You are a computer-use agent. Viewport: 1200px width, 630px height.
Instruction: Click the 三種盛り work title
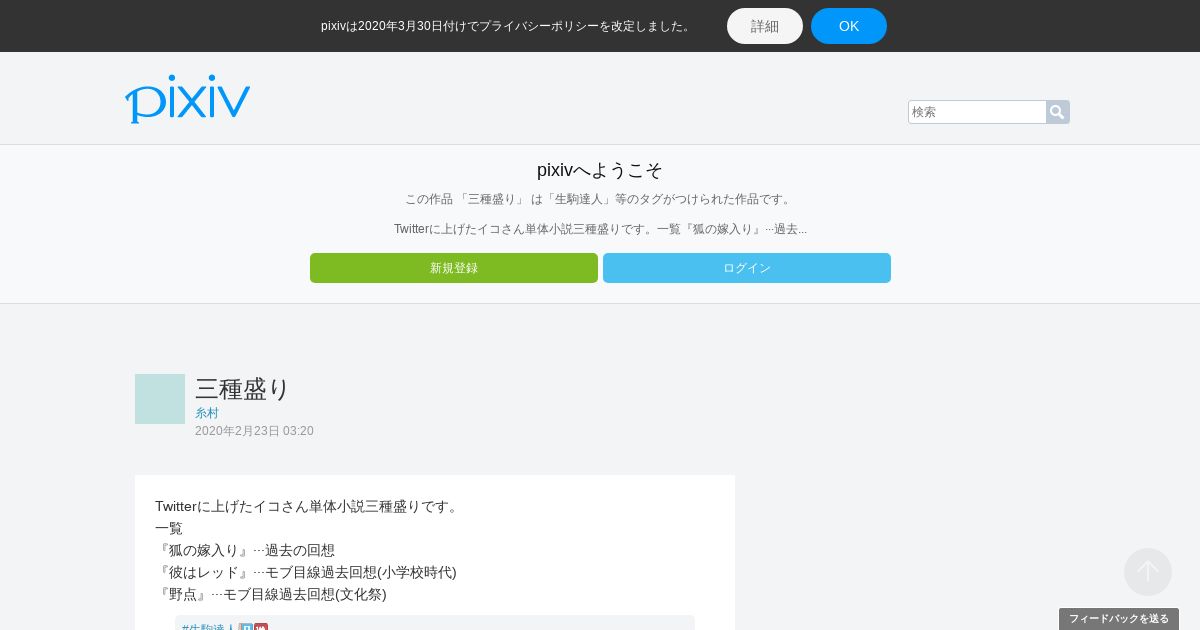pos(242,389)
